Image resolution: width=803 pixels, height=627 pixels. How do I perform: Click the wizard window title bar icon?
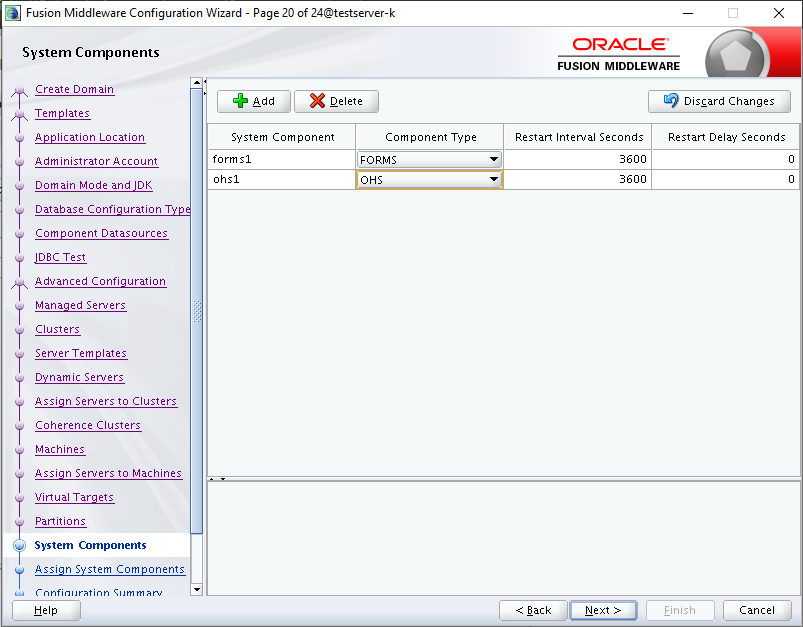[x=13, y=13]
